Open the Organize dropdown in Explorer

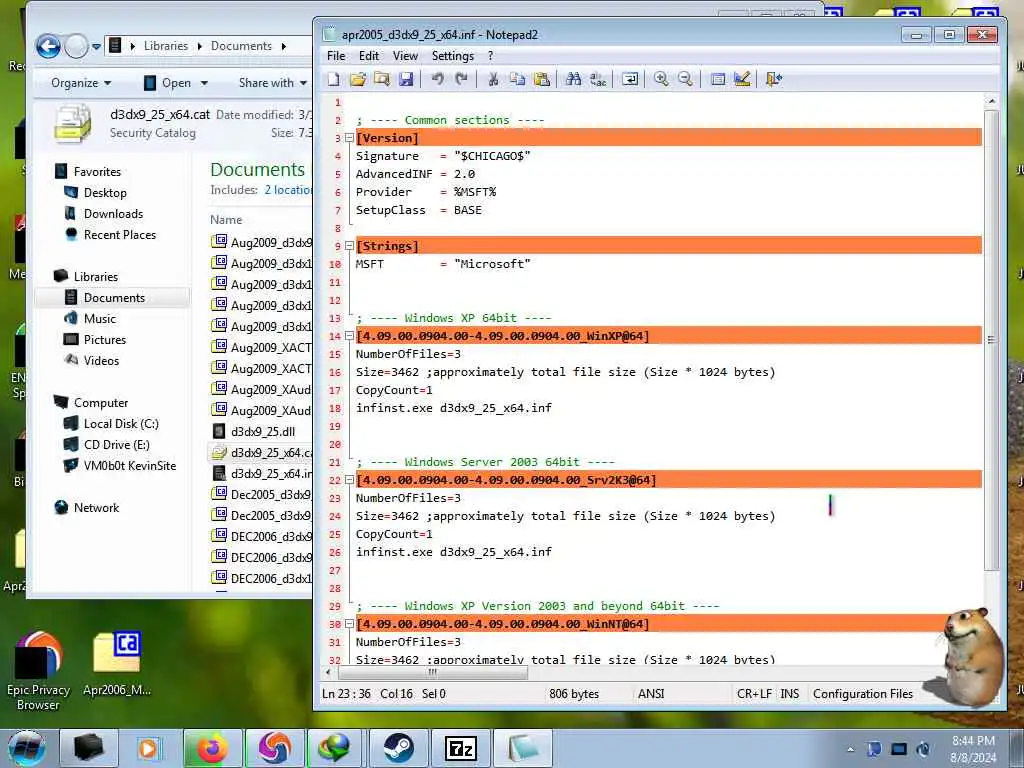click(x=81, y=83)
